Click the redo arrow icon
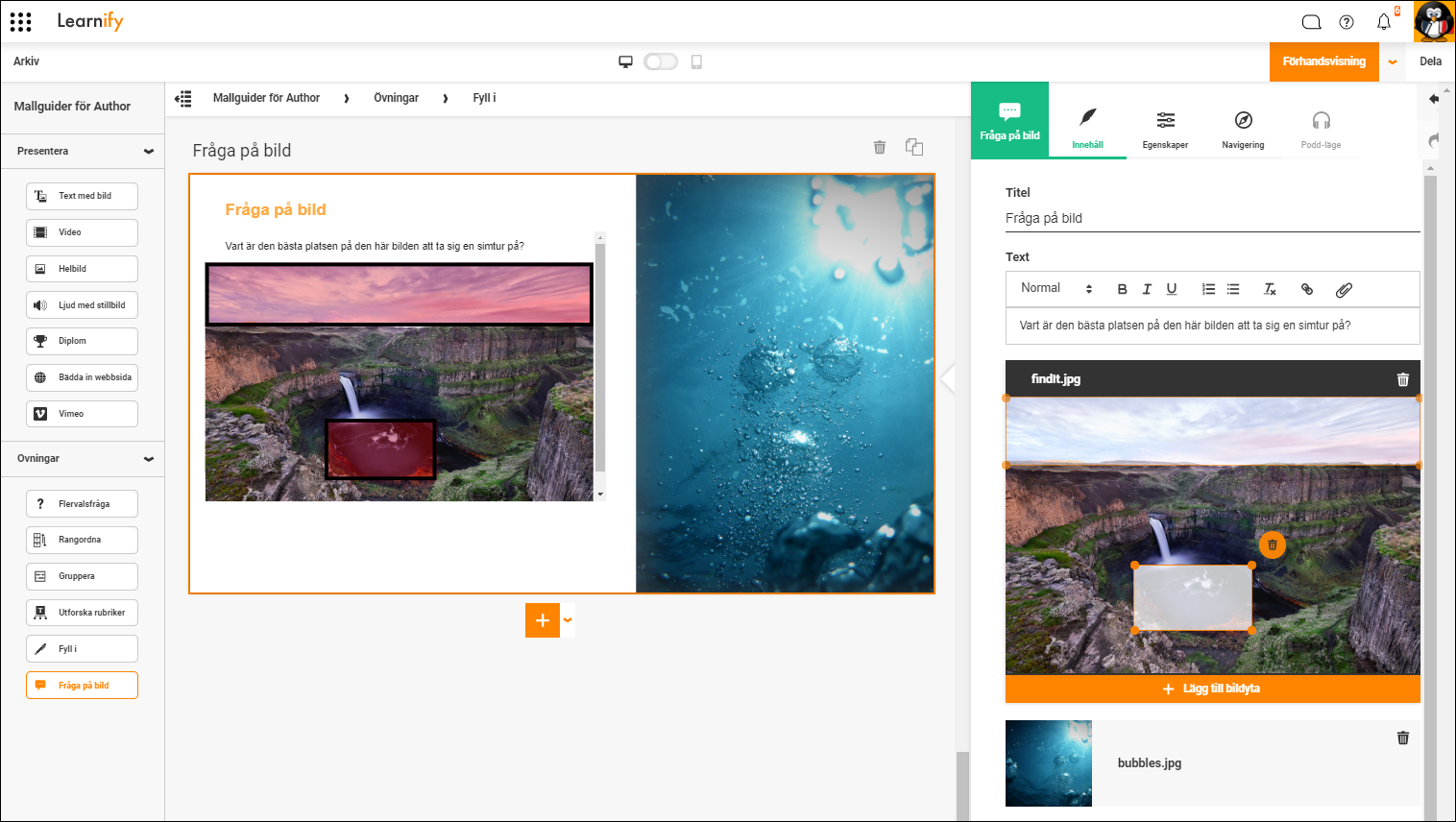Image resolution: width=1456 pixels, height=822 pixels. click(1434, 140)
